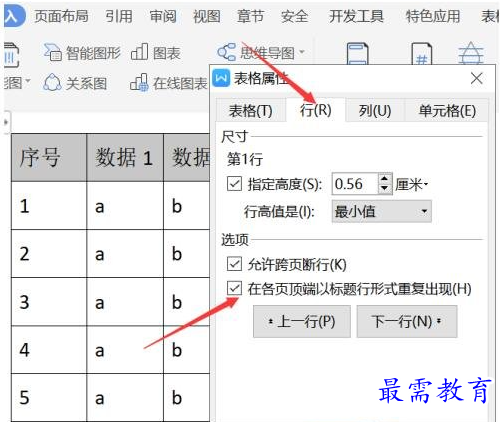Close the 表格属性 dialog
The width and height of the screenshot is (500, 422).
click(x=477, y=79)
